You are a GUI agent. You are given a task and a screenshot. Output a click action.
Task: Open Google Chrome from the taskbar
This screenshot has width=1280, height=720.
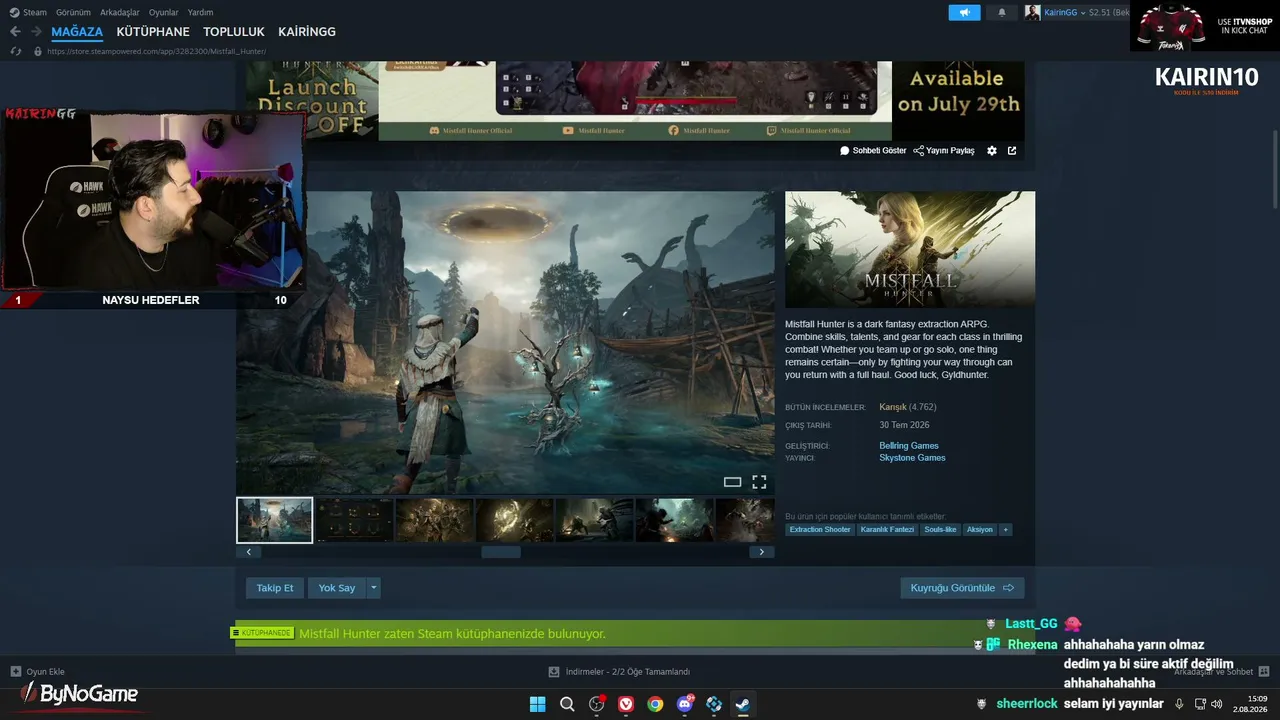point(655,704)
